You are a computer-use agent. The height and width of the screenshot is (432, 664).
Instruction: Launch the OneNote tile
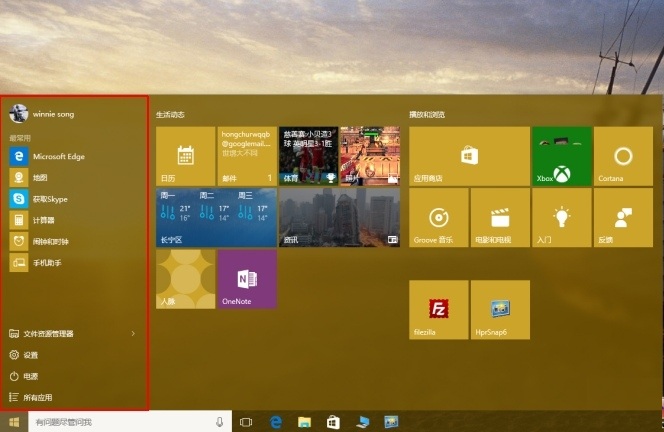point(247,279)
